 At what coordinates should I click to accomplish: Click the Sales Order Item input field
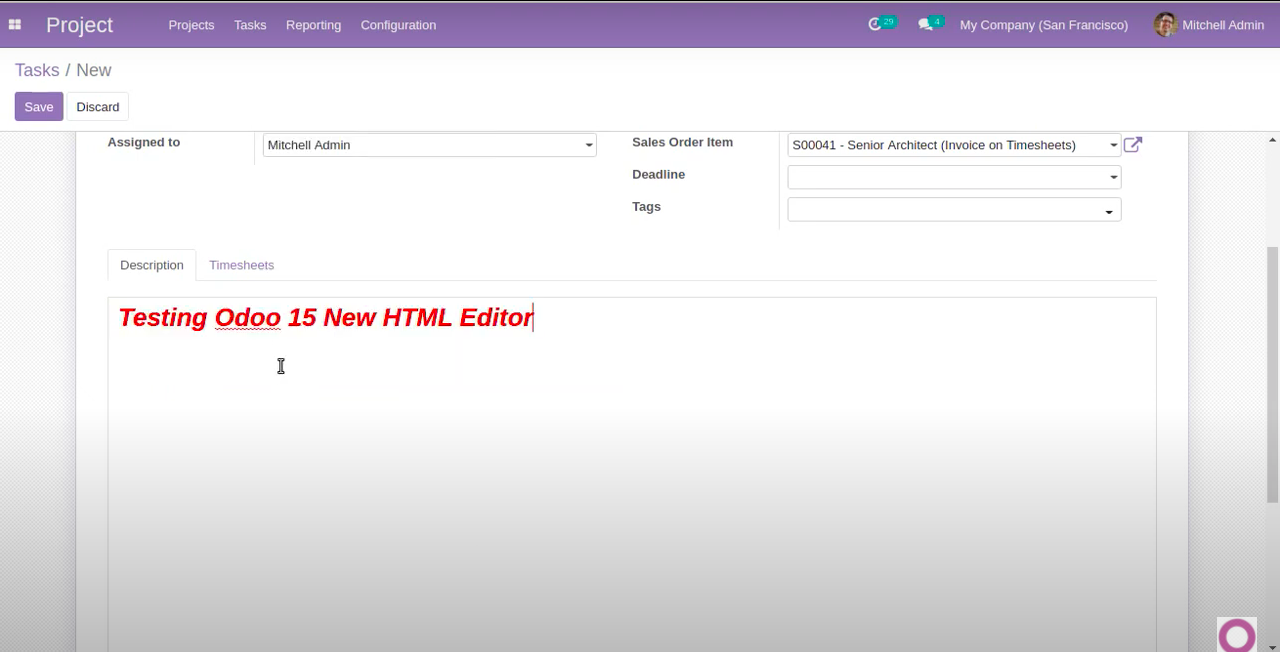[x=954, y=145]
